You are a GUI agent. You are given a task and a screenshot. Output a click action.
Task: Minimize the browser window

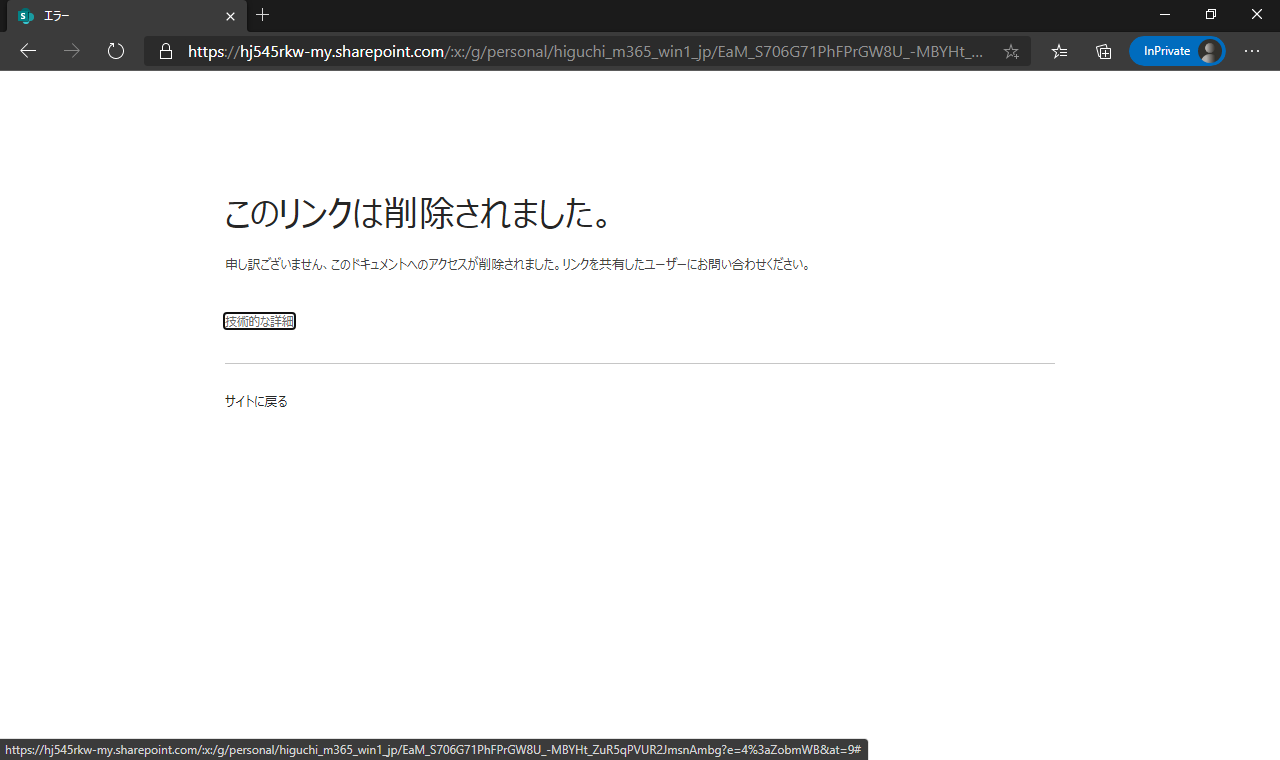1165,15
